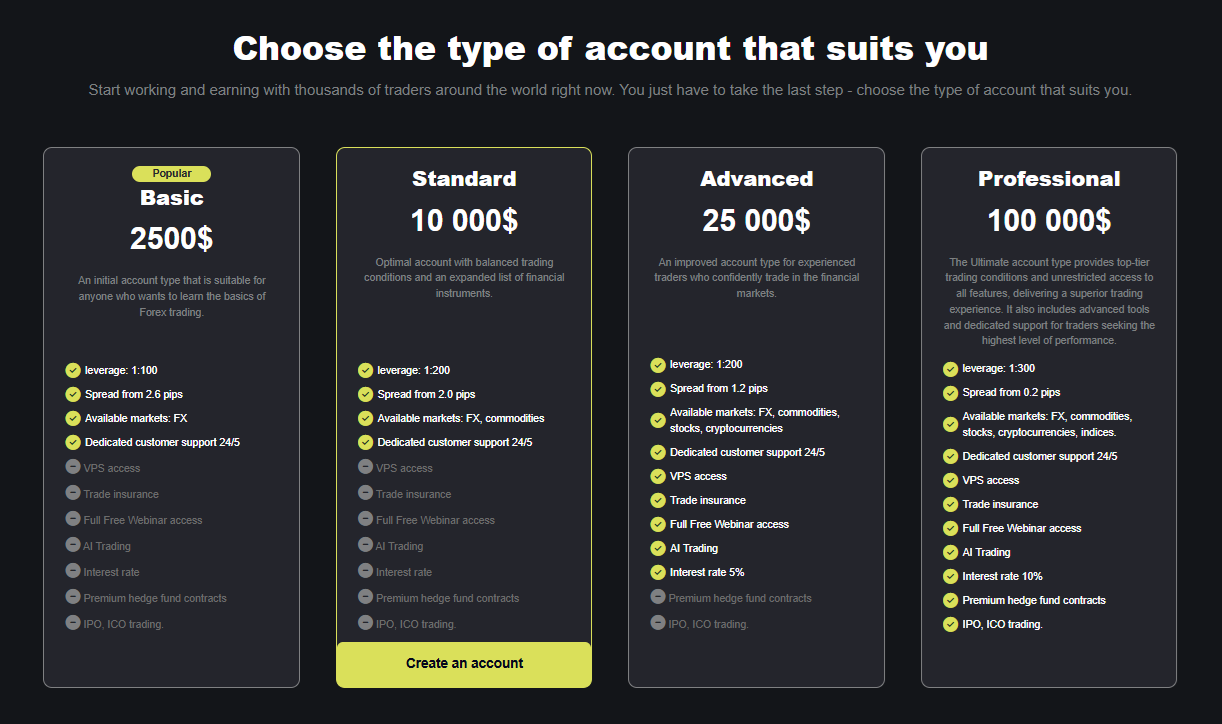Viewport: 1222px width, 724px height.
Task: Toggle the disabled Premium hedge fund contracts on Advanced
Action: (658, 596)
